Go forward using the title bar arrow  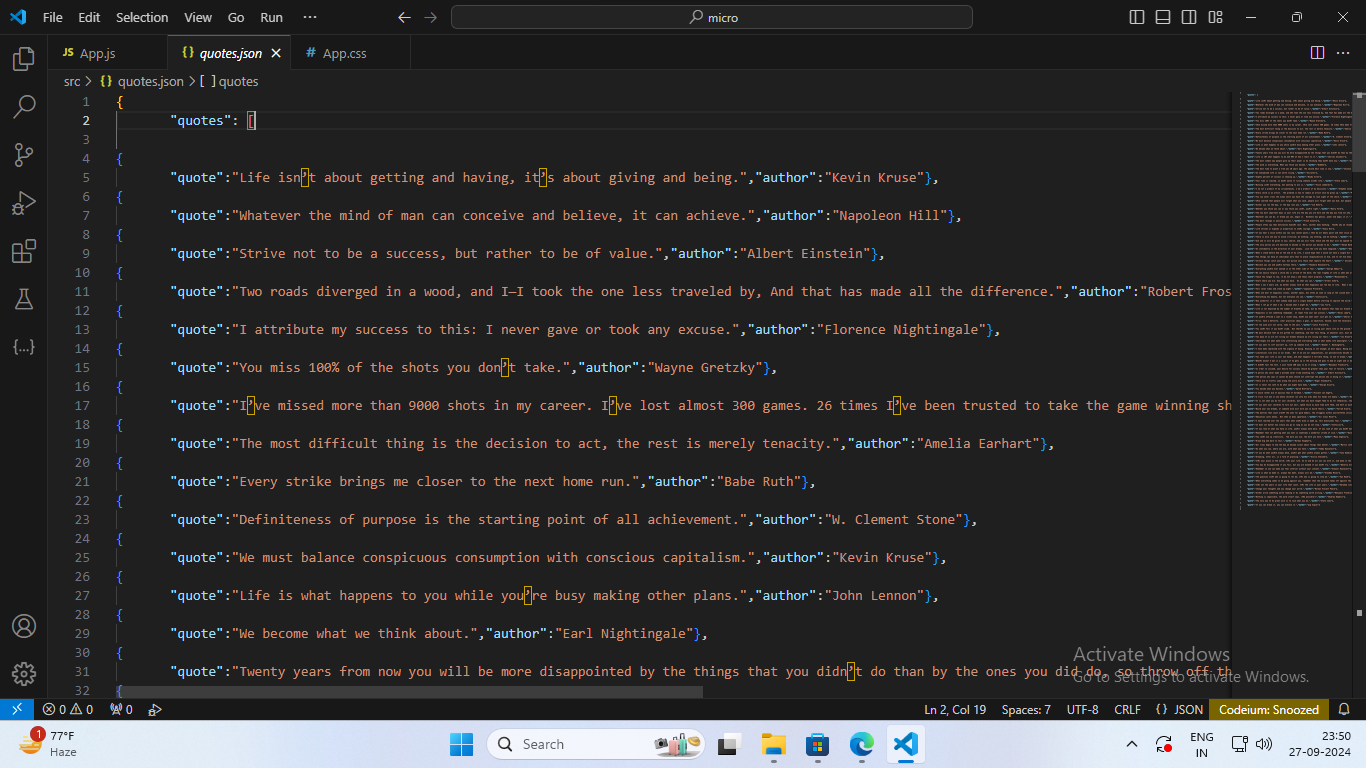click(x=431, y=17)
